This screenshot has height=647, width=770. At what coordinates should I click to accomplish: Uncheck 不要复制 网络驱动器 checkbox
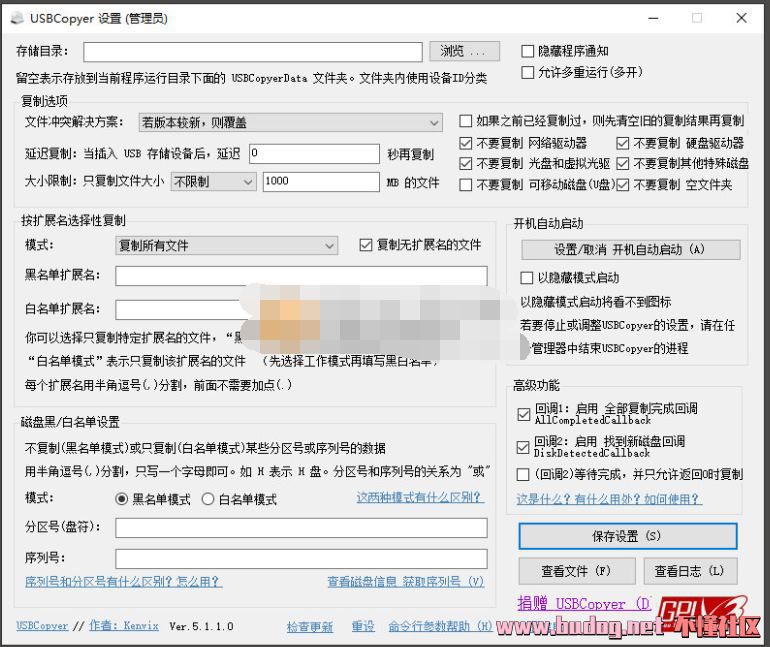pos(466,143)
